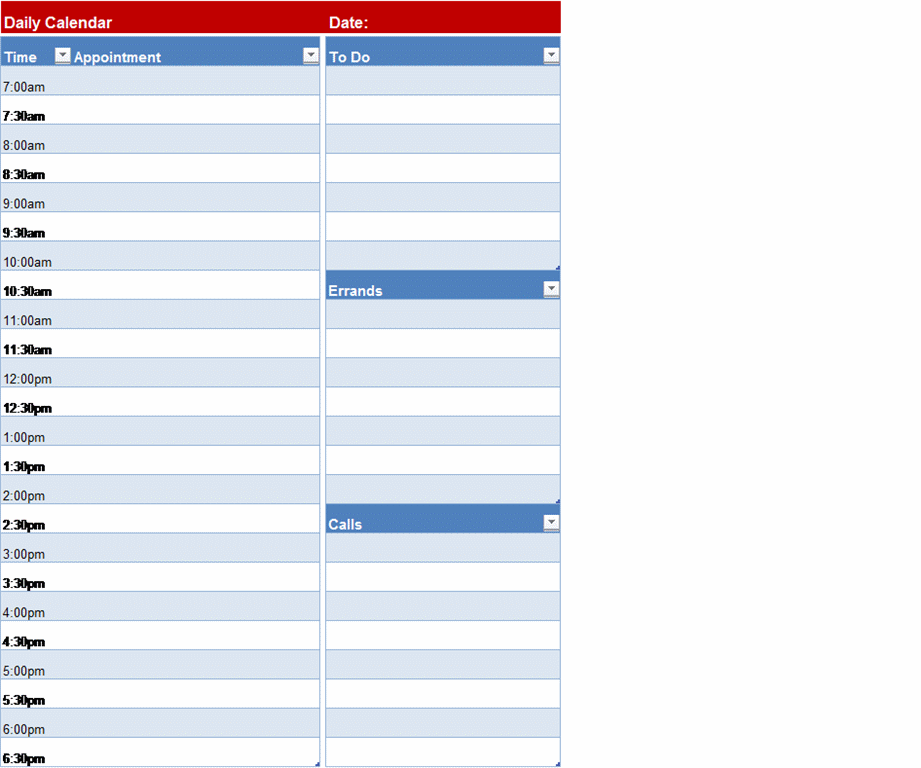The height and width of the screenshot is (768, 921).
Task: Select the 2:30pm time cell
Action: [x=36, y=518]
